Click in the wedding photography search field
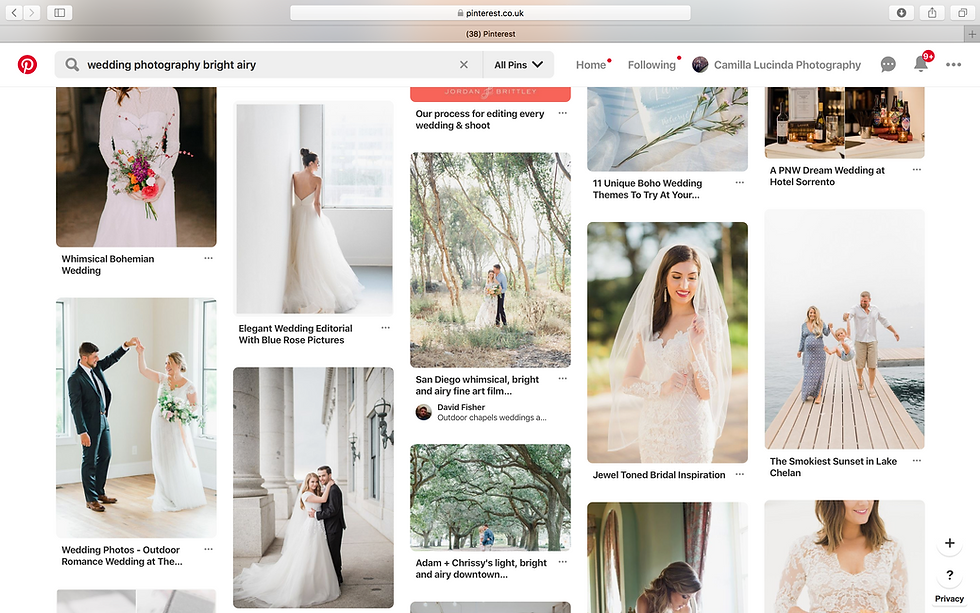 [269, 64]
